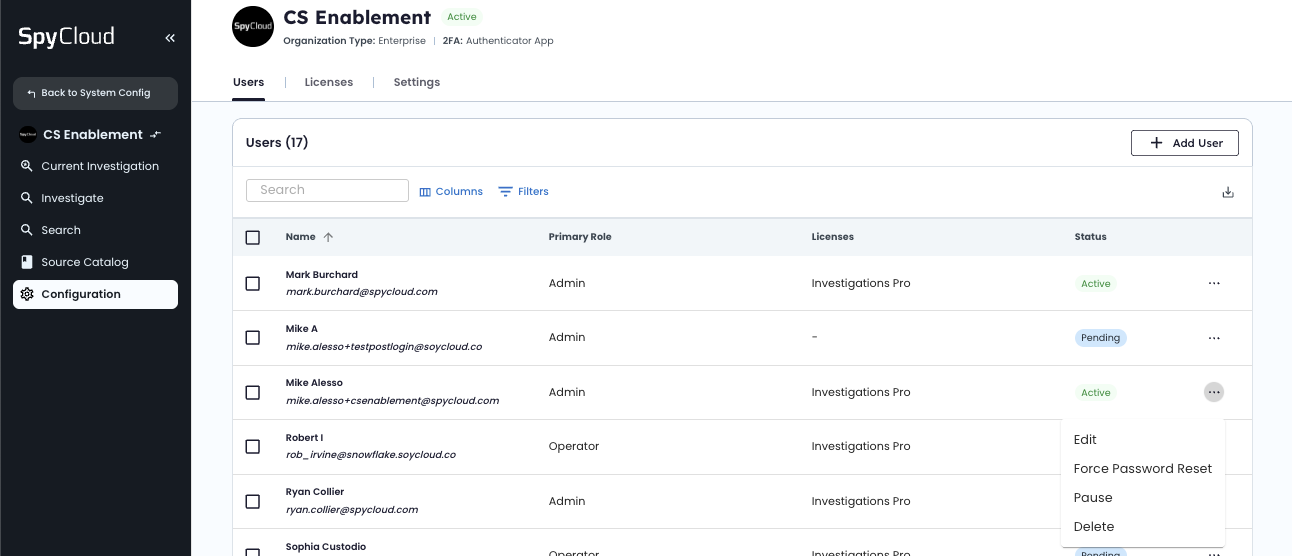
Task: Check the box for Ryan Collier
Action: (x=252, y=501)
